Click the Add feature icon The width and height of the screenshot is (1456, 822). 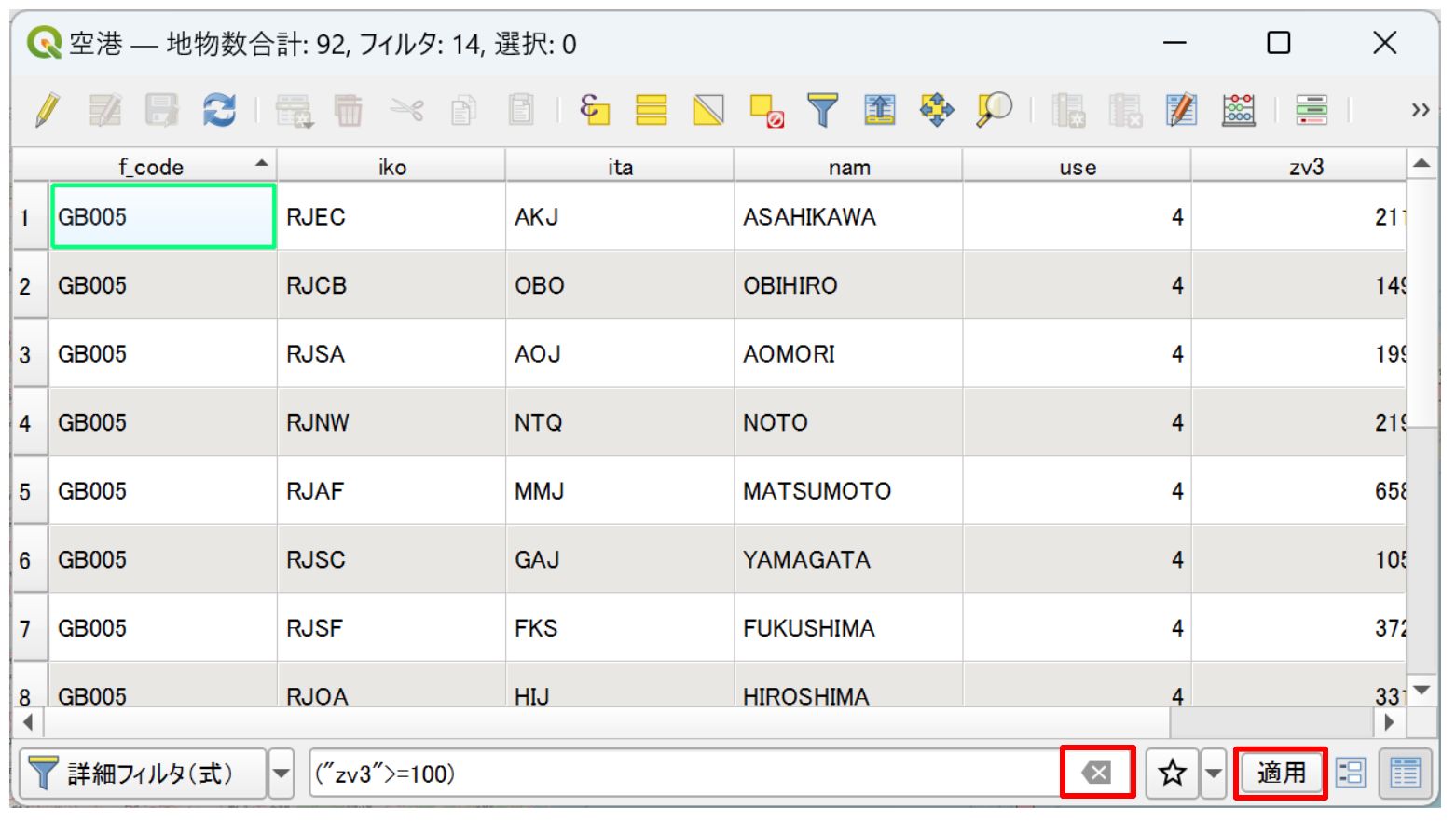(294, 110)
